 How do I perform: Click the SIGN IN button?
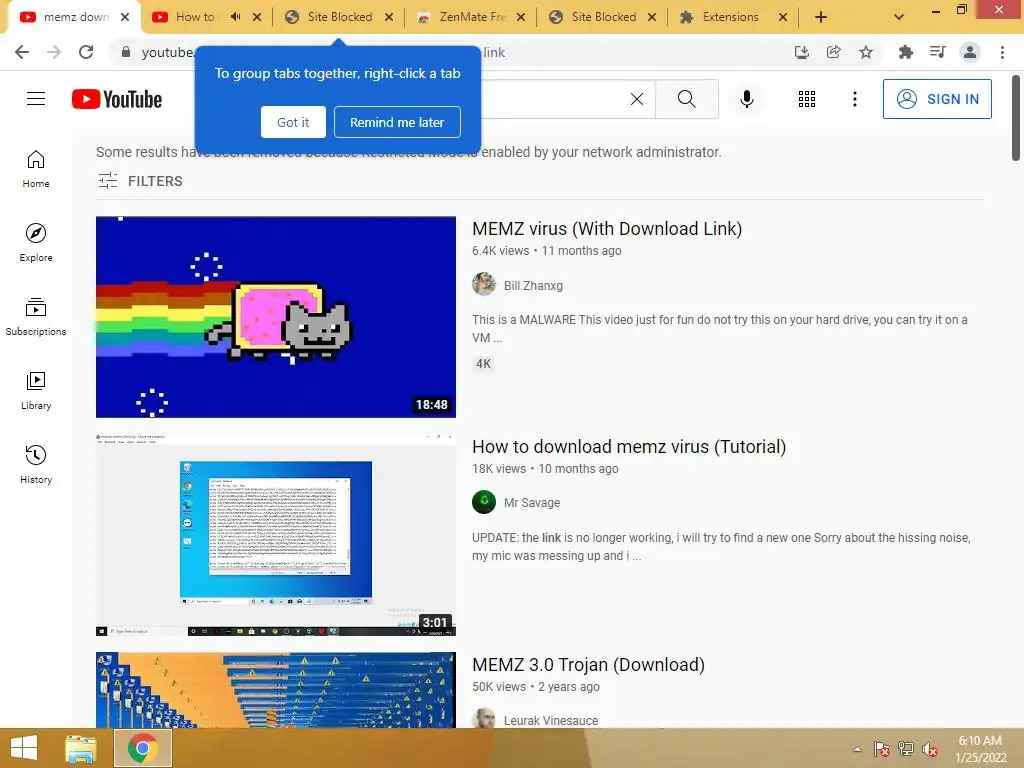937,99
